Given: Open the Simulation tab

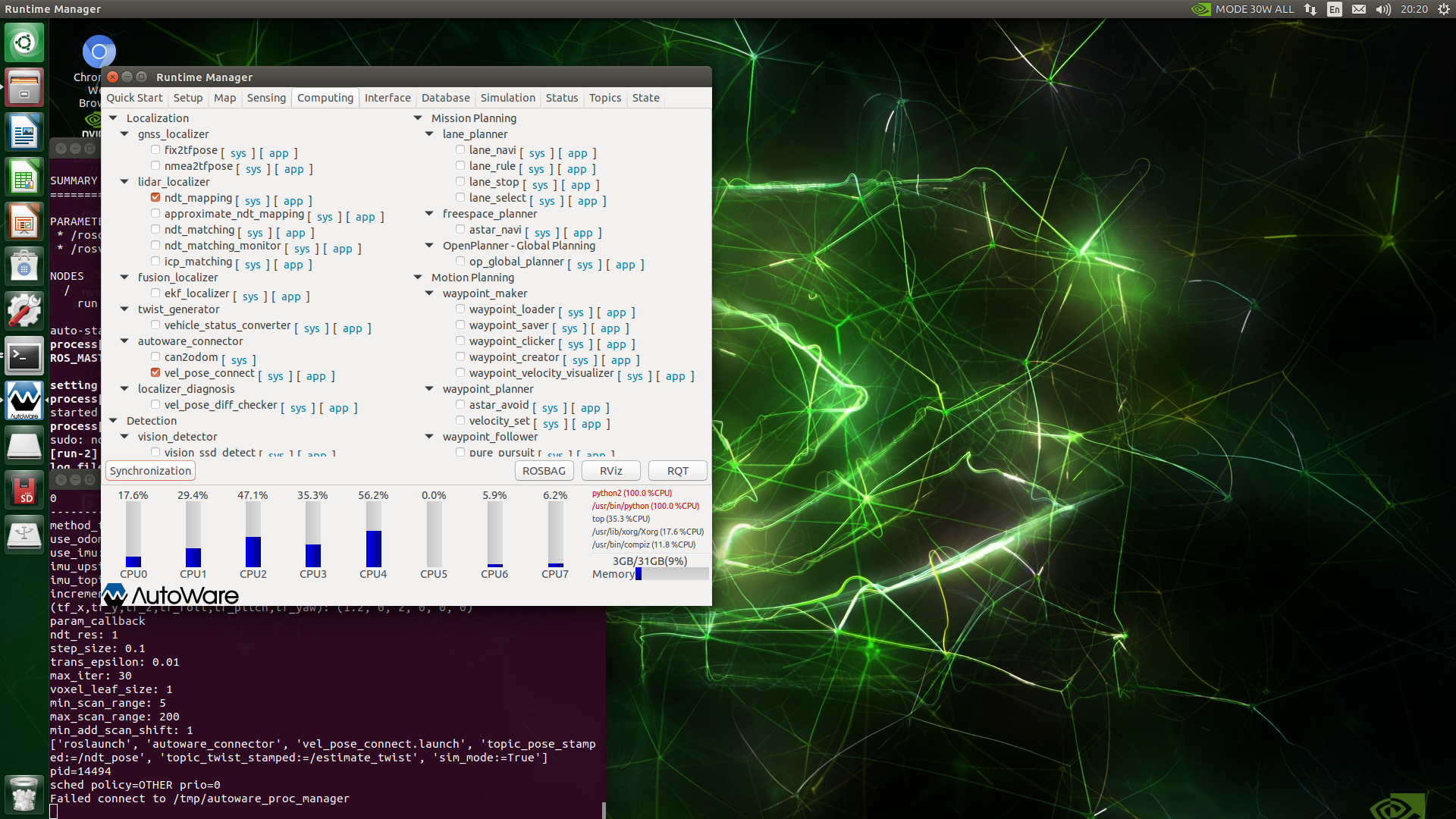Looking at the screenshot, I should pyautogui.click(x=507, y=98).
